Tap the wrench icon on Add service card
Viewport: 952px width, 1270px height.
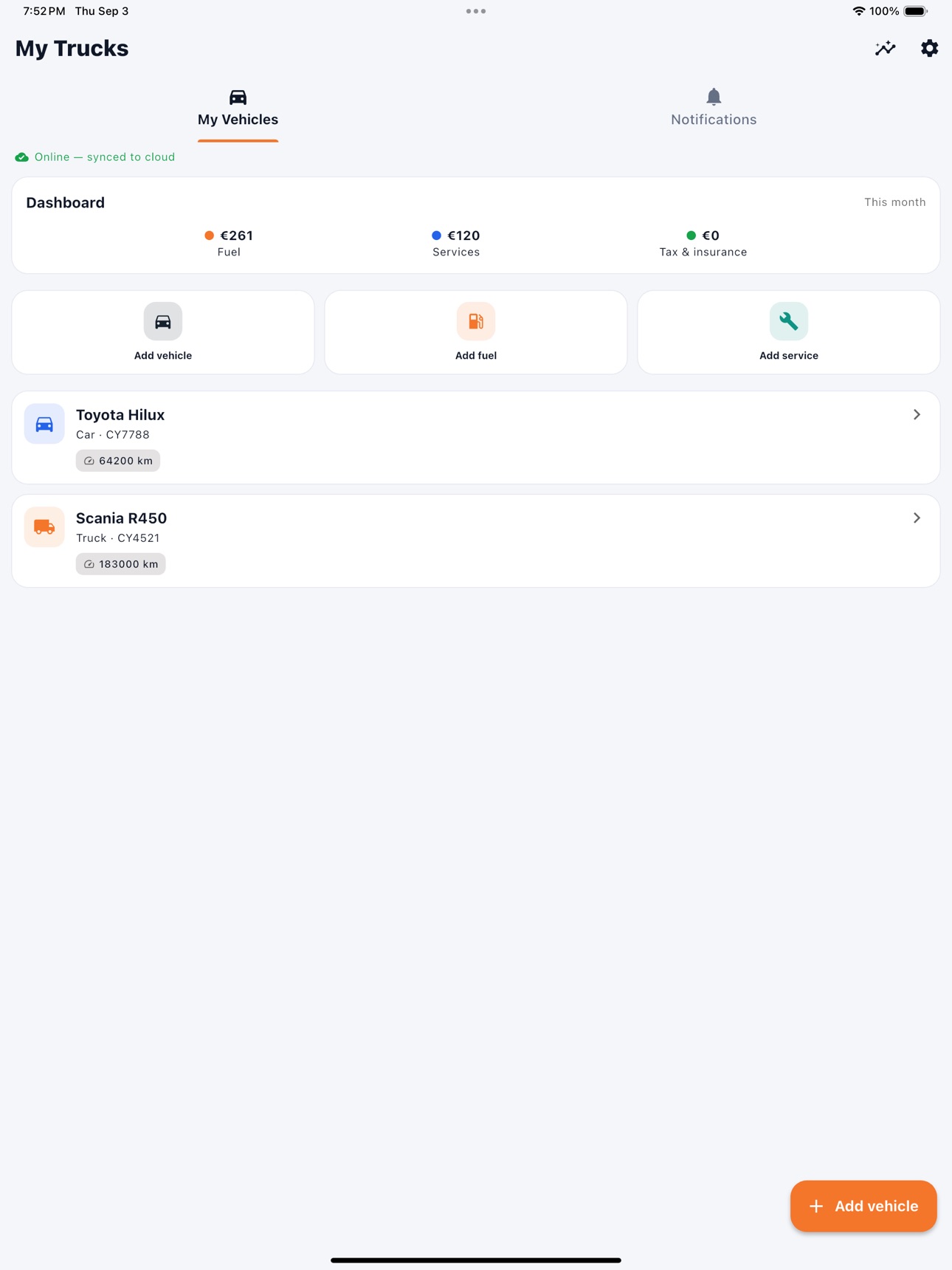[789, 321]
